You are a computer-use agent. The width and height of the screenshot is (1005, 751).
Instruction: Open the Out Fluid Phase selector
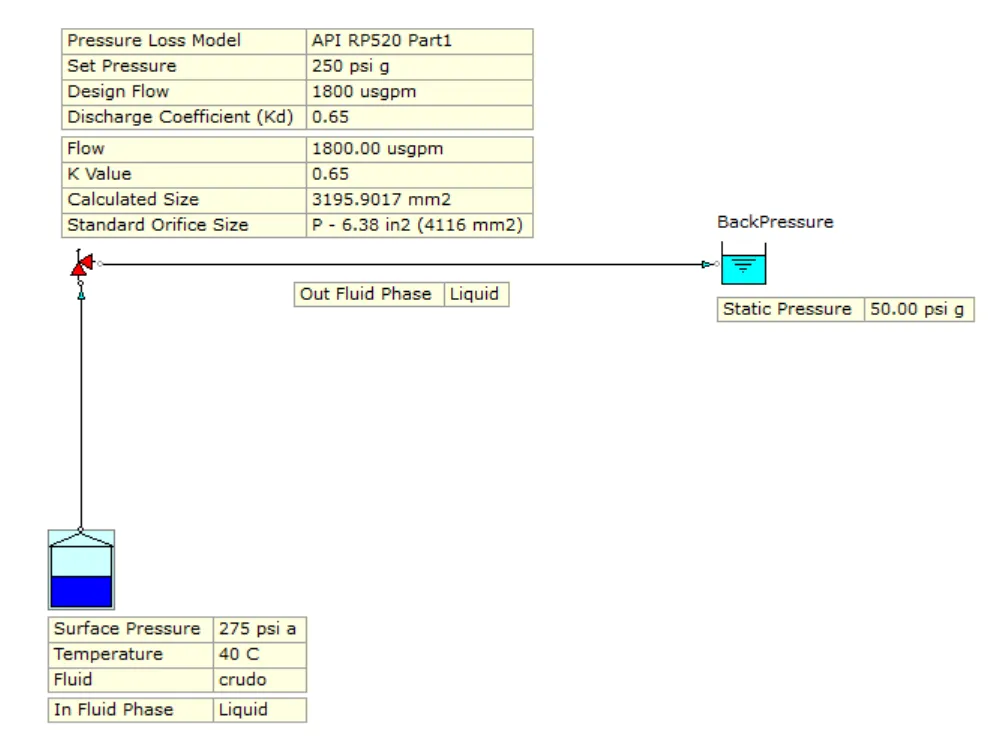477,294
